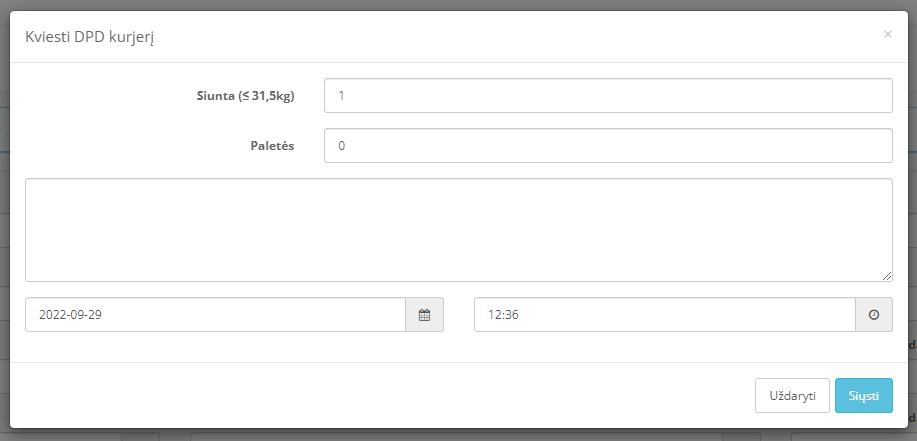Select the 2022-09-29 pickup date field

[215, 315]
